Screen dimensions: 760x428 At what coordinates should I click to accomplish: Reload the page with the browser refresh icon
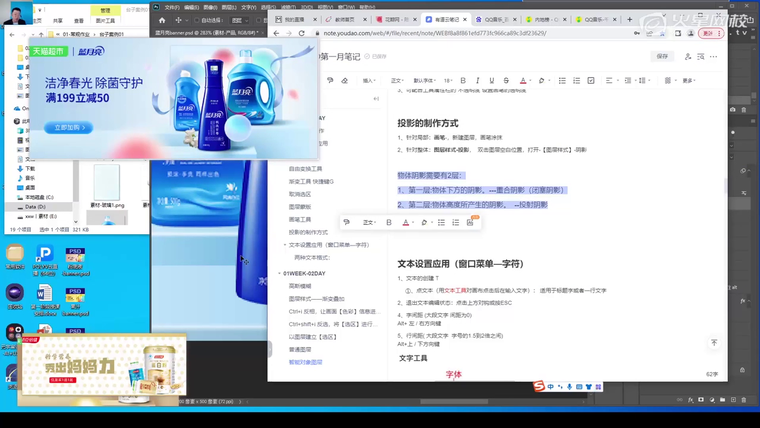[303, 33]
